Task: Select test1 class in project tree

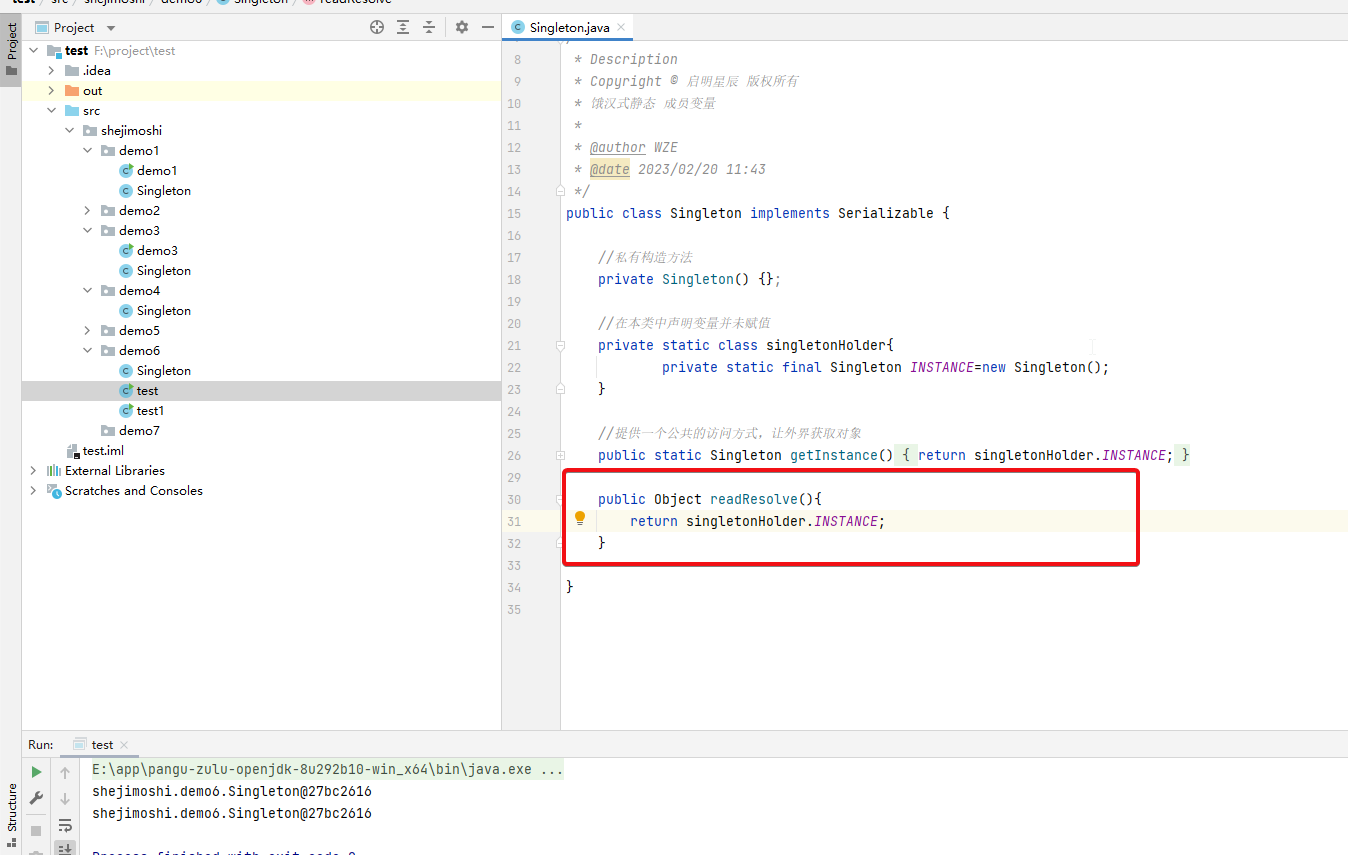Action: pyautogui.click(x=151, y=411)
